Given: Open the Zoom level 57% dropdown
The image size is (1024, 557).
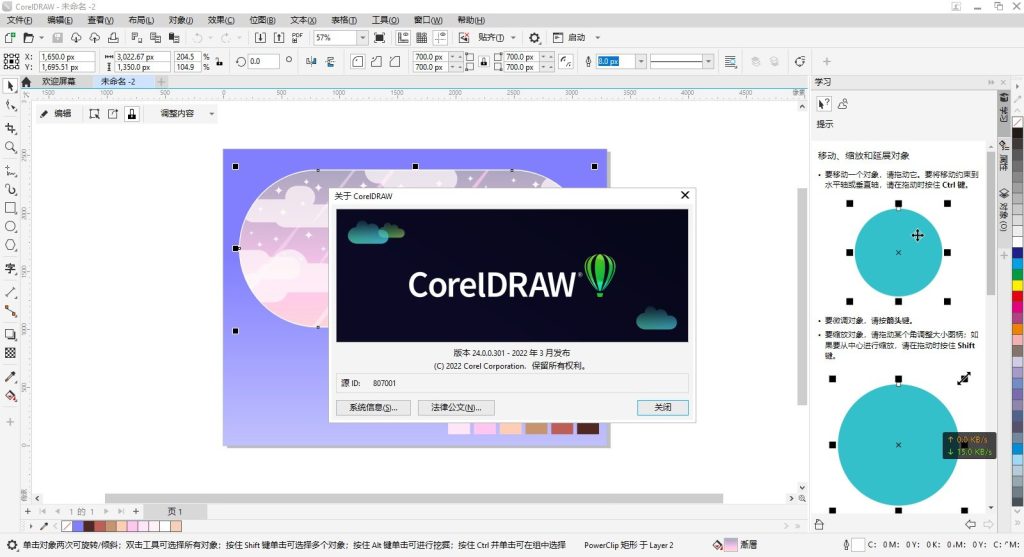Looking at the screenshot, I should (362, 38).
